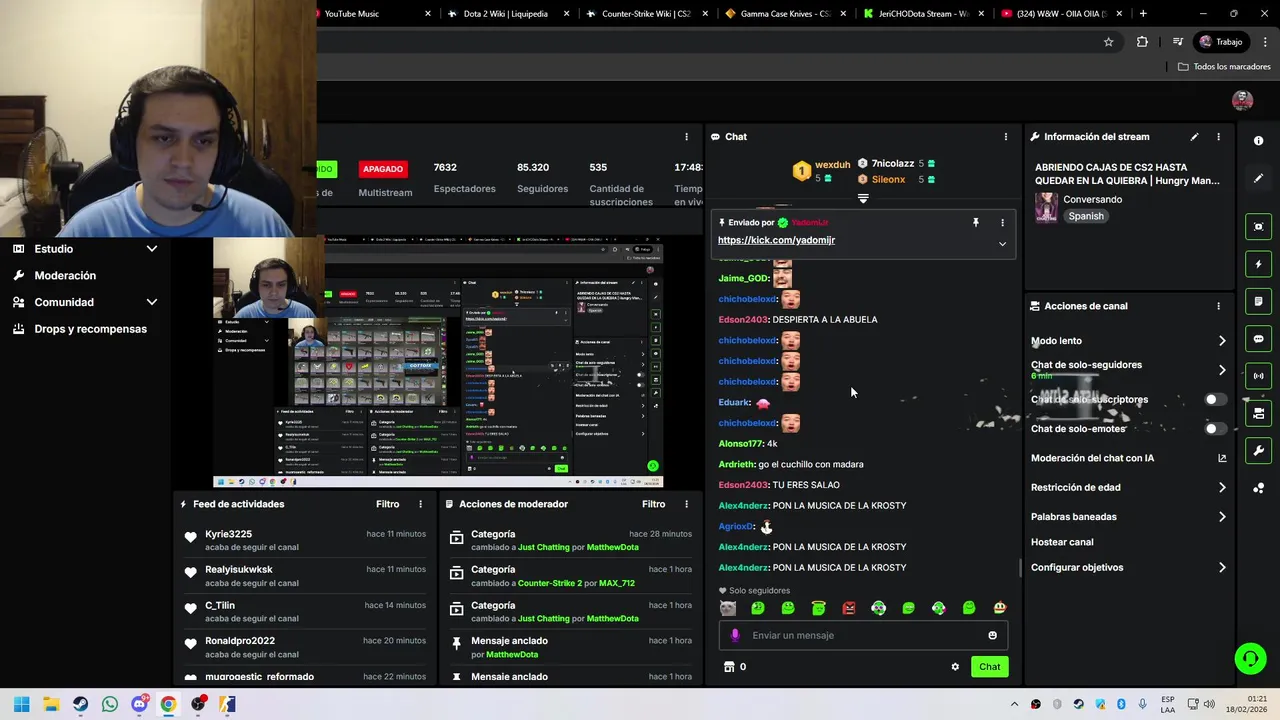Click the shop icon below chat input
Screen dimensions: 1280x720
coord(729,667)
